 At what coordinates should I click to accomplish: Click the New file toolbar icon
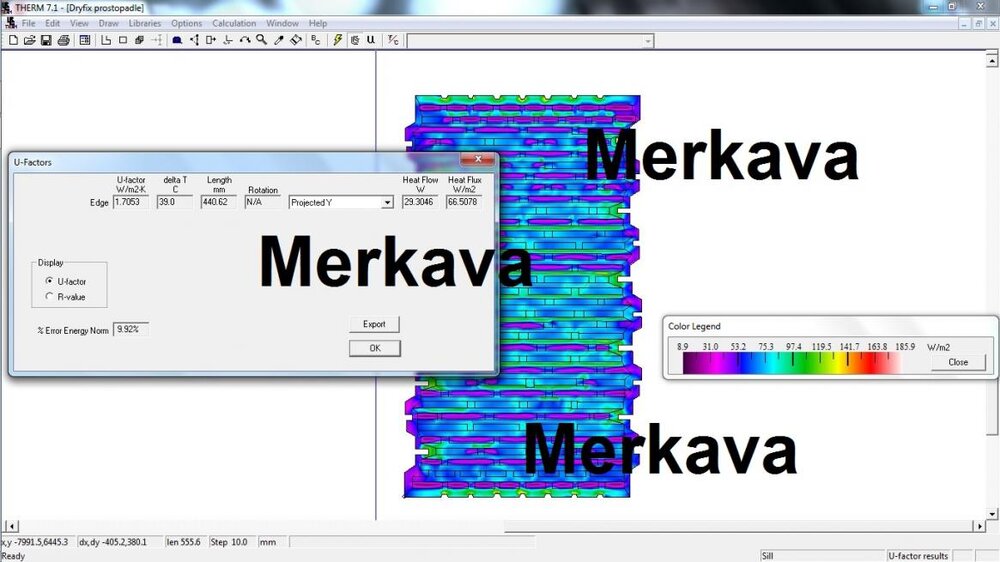13,40
